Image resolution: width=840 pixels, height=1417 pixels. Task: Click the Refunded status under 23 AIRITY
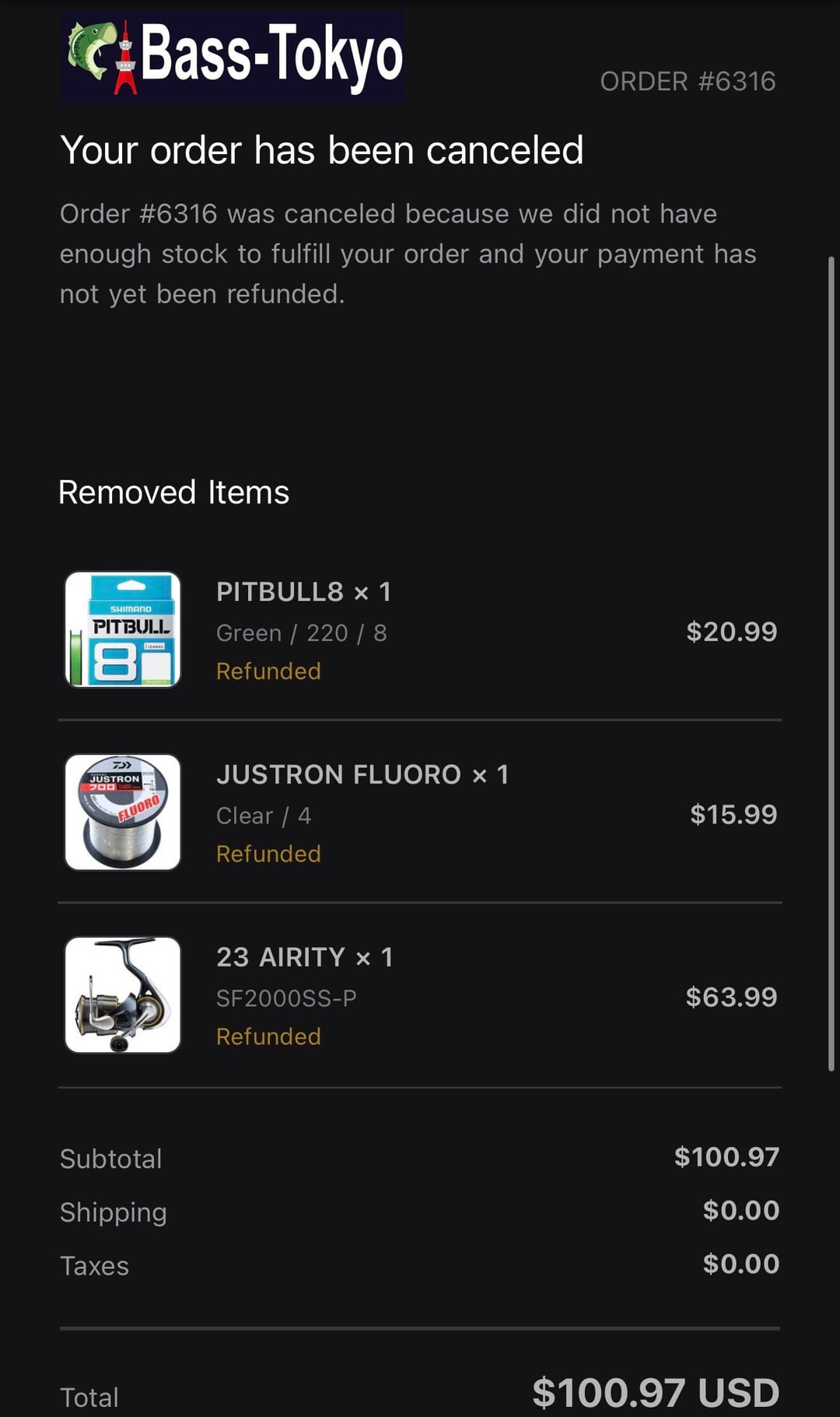(268, 1036)
